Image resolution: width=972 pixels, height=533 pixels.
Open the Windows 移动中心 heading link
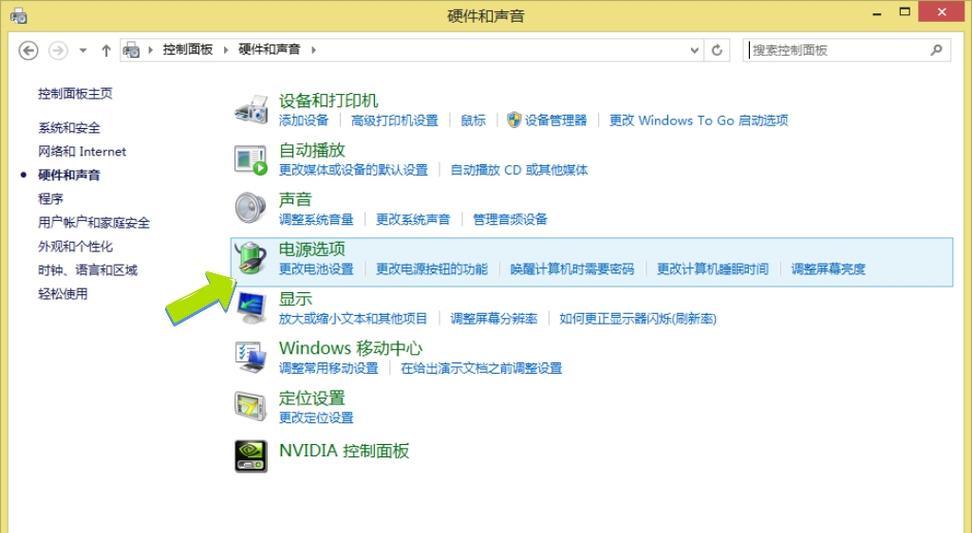tap(351, 348)
